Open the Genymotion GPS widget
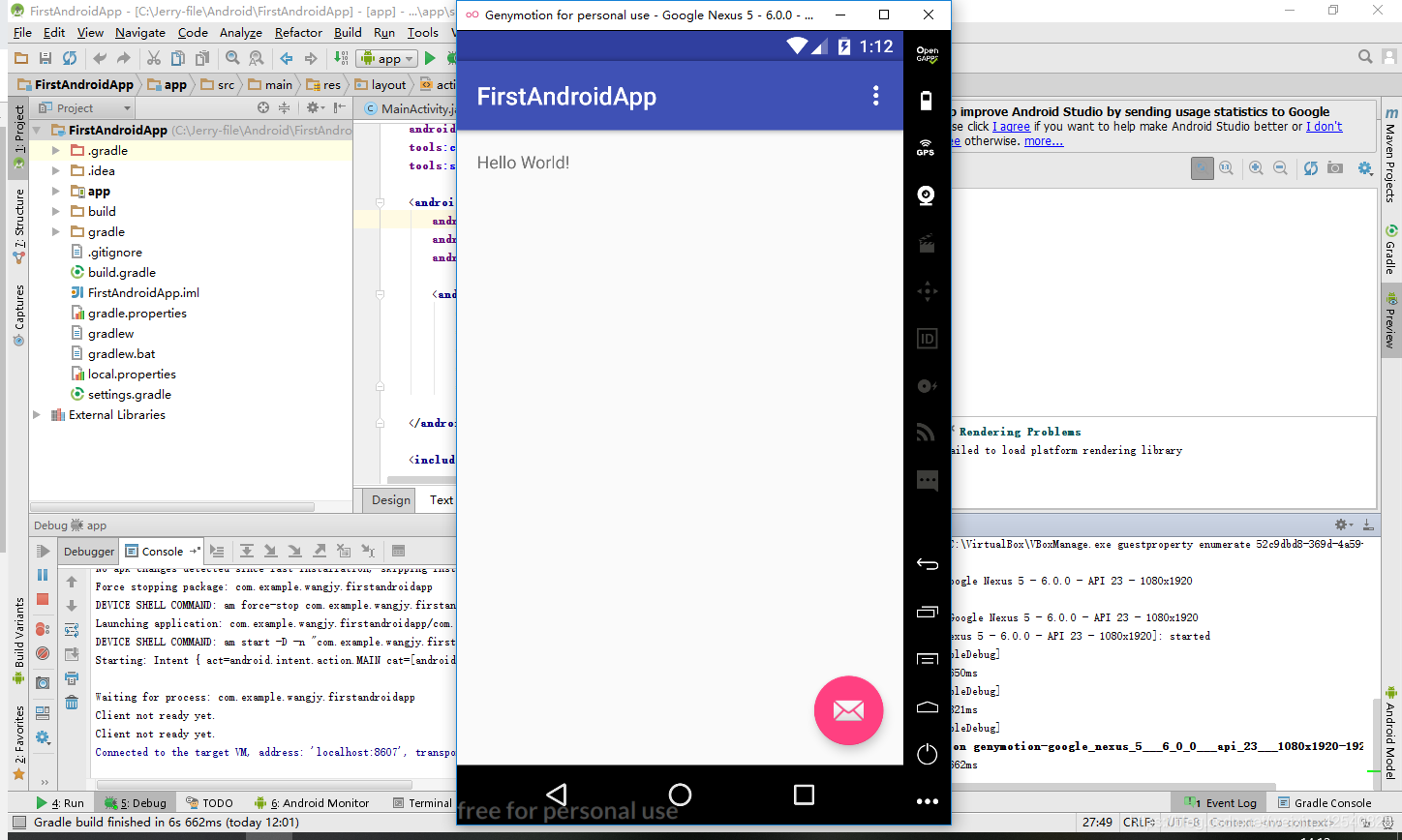 coord(927,147)
